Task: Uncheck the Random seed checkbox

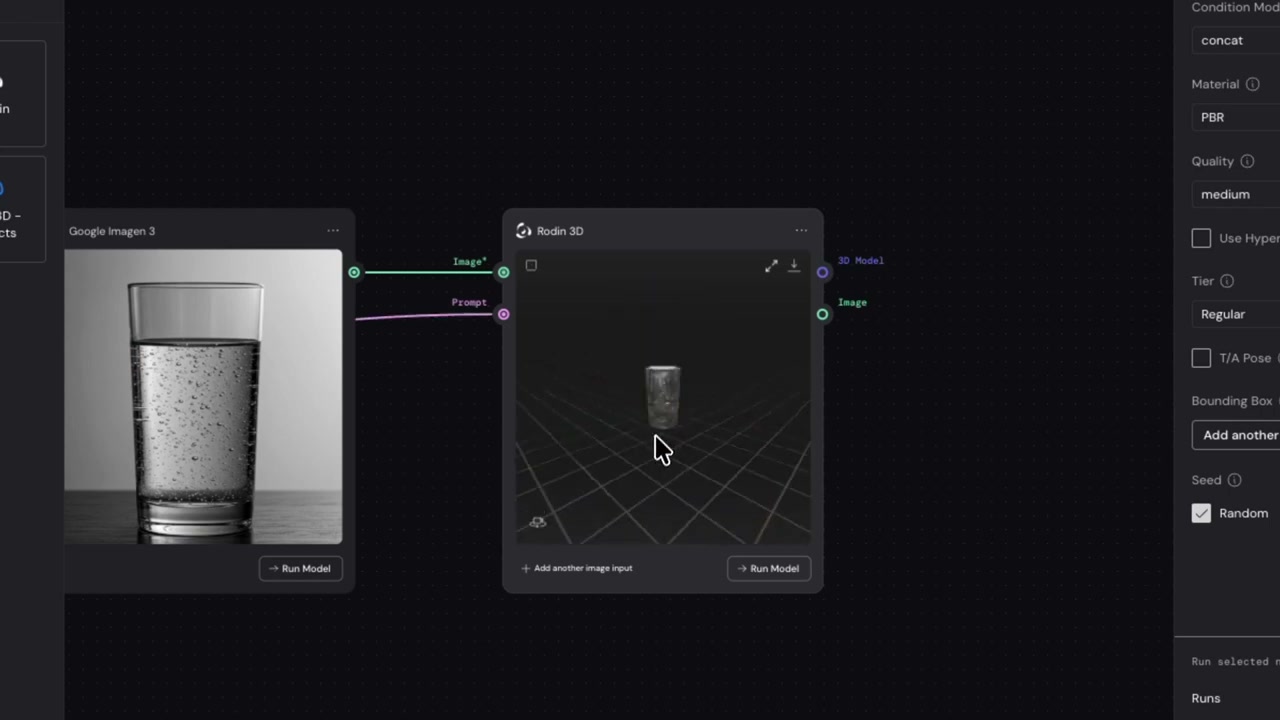Action: point(1201,513)
